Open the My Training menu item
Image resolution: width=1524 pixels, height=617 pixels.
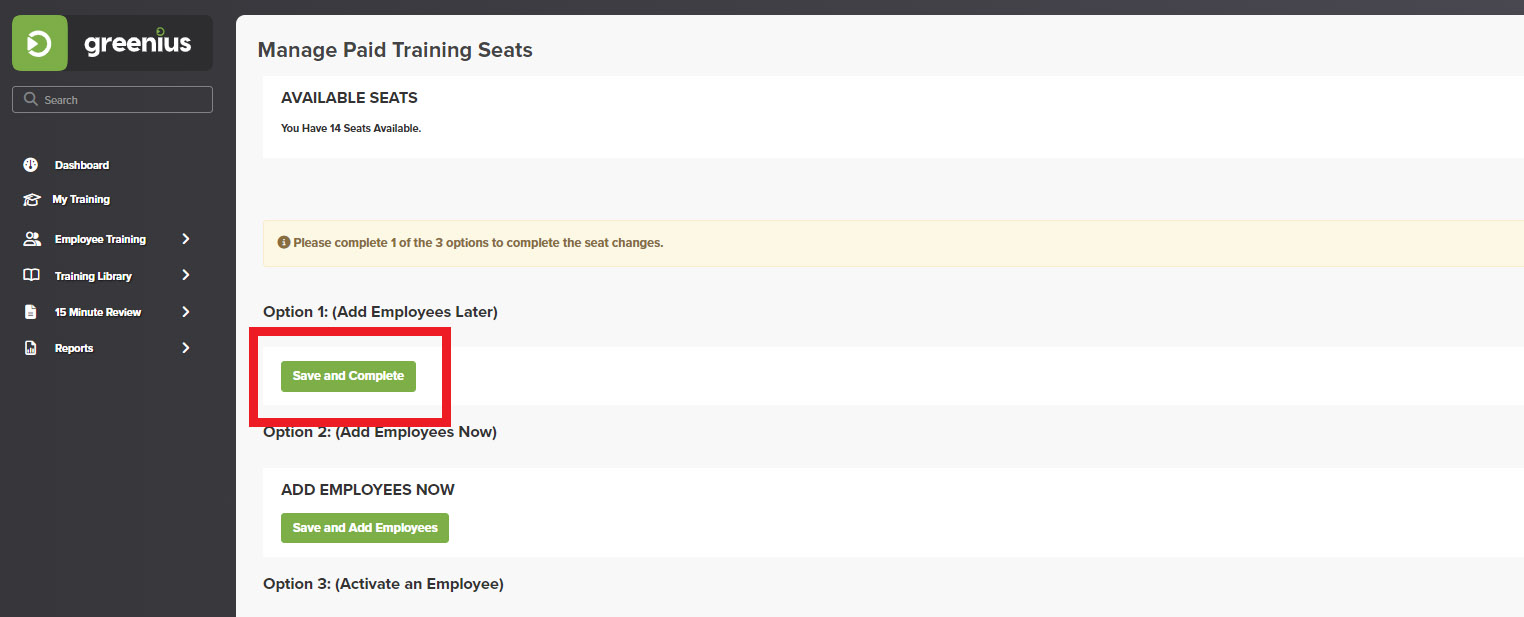(x=81, y=199)
